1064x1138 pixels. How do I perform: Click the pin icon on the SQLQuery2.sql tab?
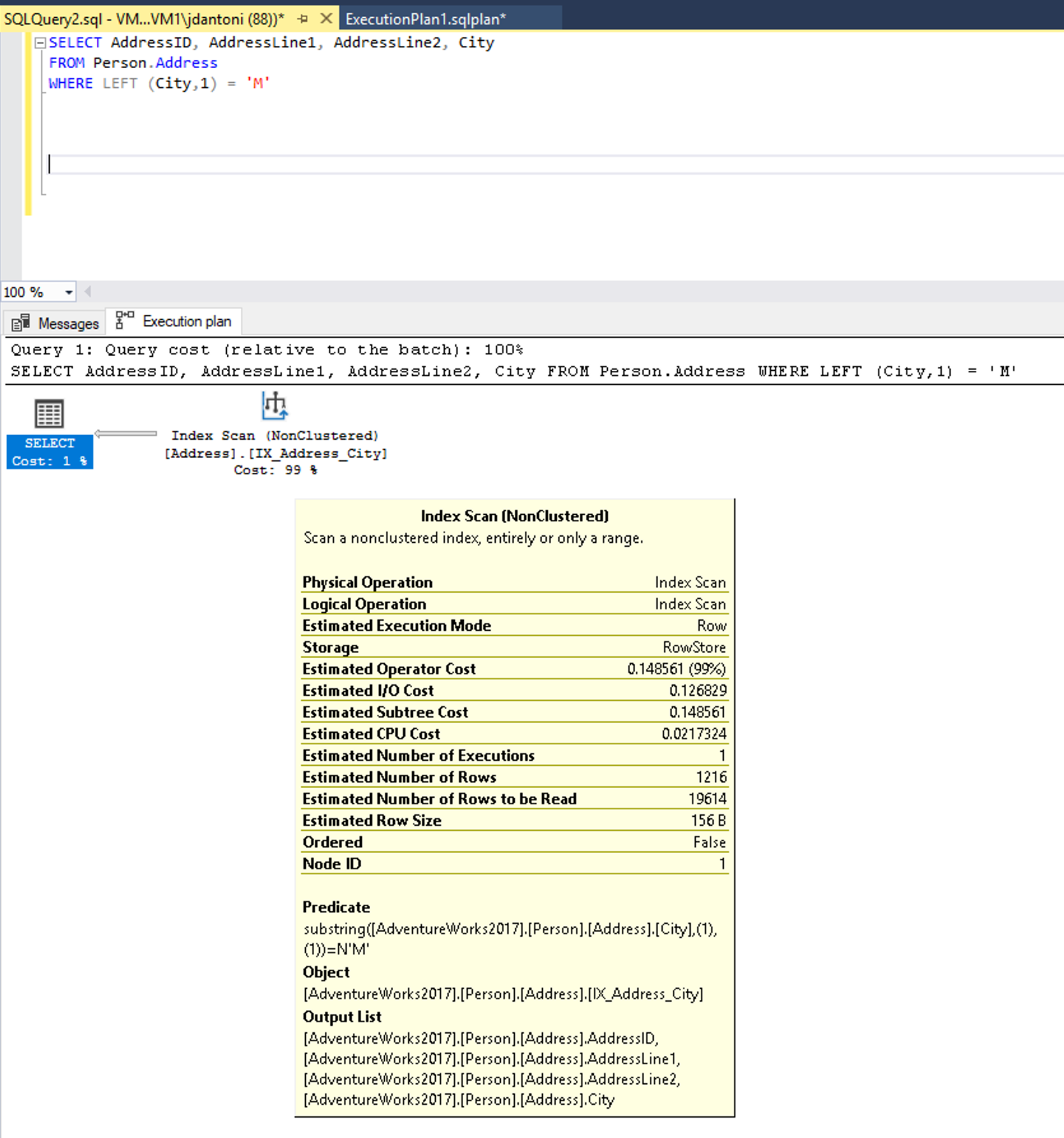click(303, 18)
